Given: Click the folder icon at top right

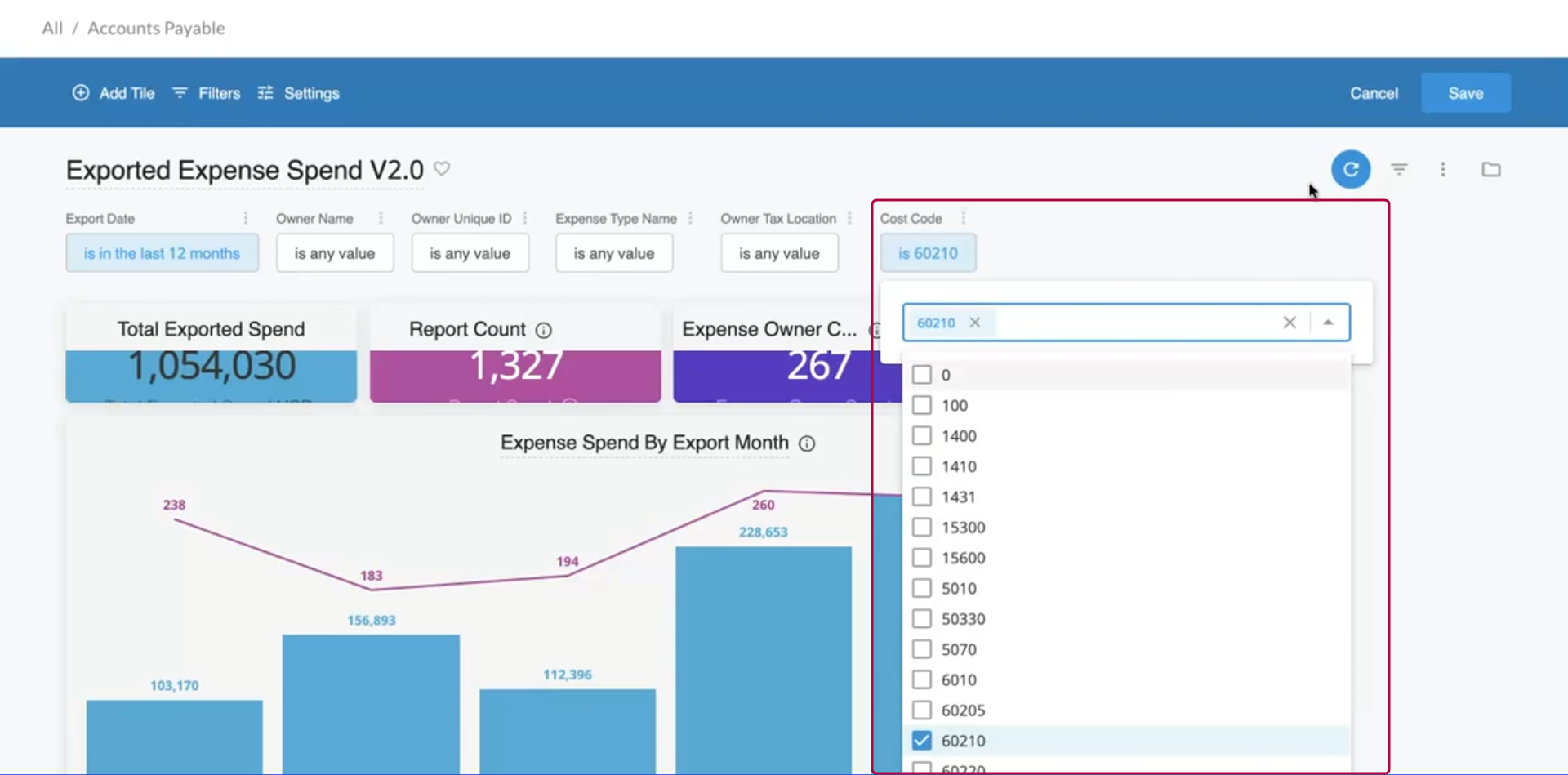Looking at the screenshot, I should pyautogui.click(x=1491, y=169).
